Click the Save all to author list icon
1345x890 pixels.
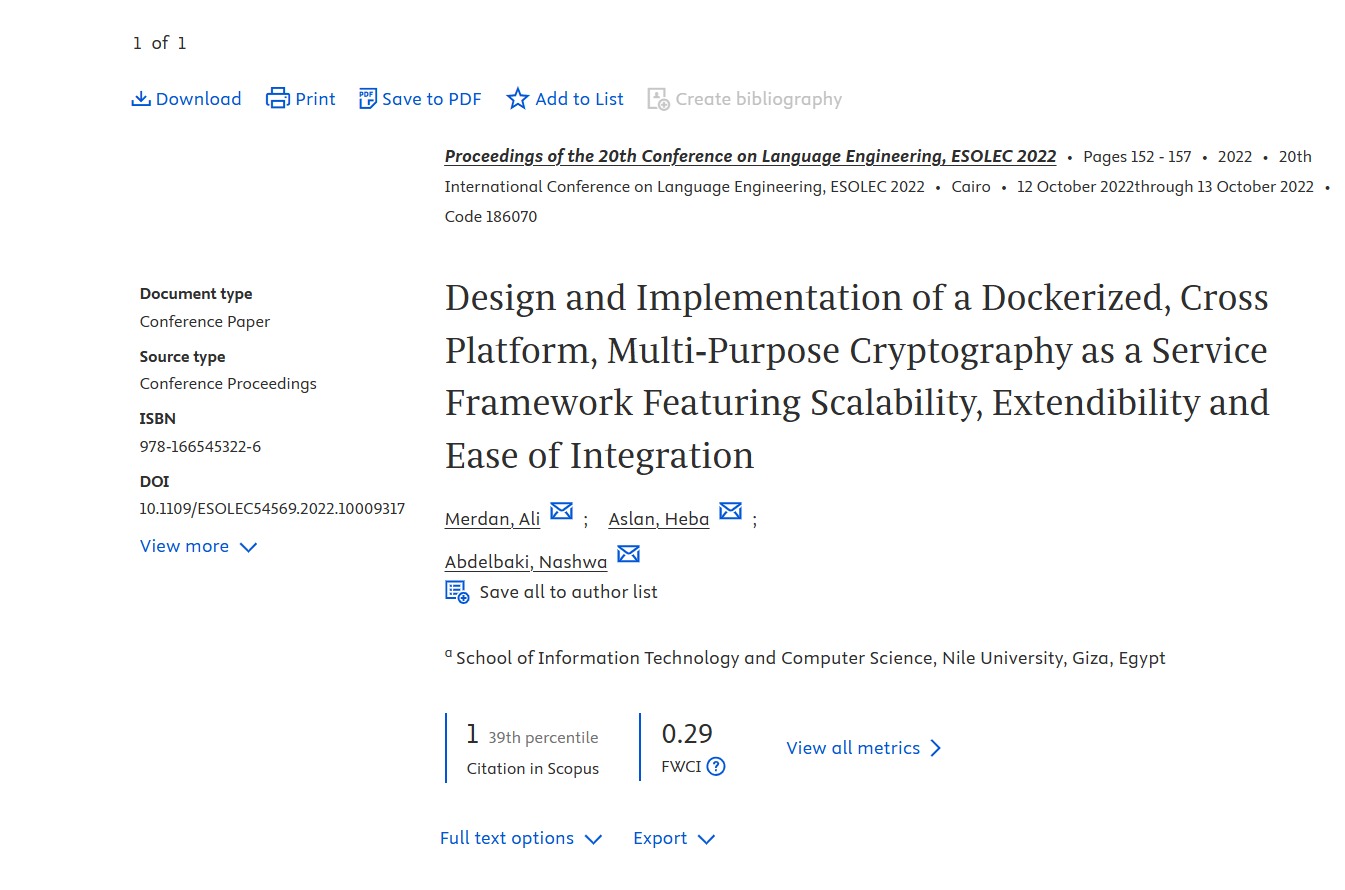coord(457,592)
